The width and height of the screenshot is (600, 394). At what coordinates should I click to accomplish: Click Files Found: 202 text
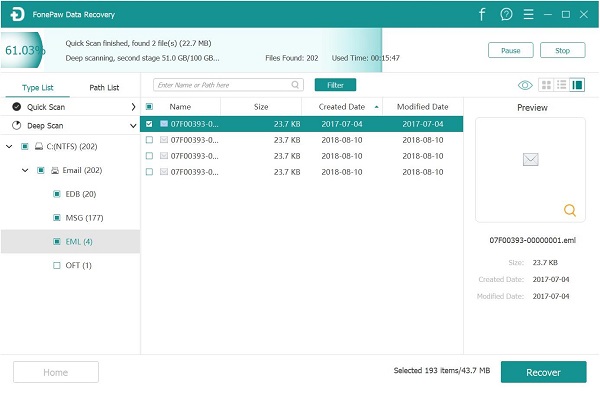(x=292, y=58)
